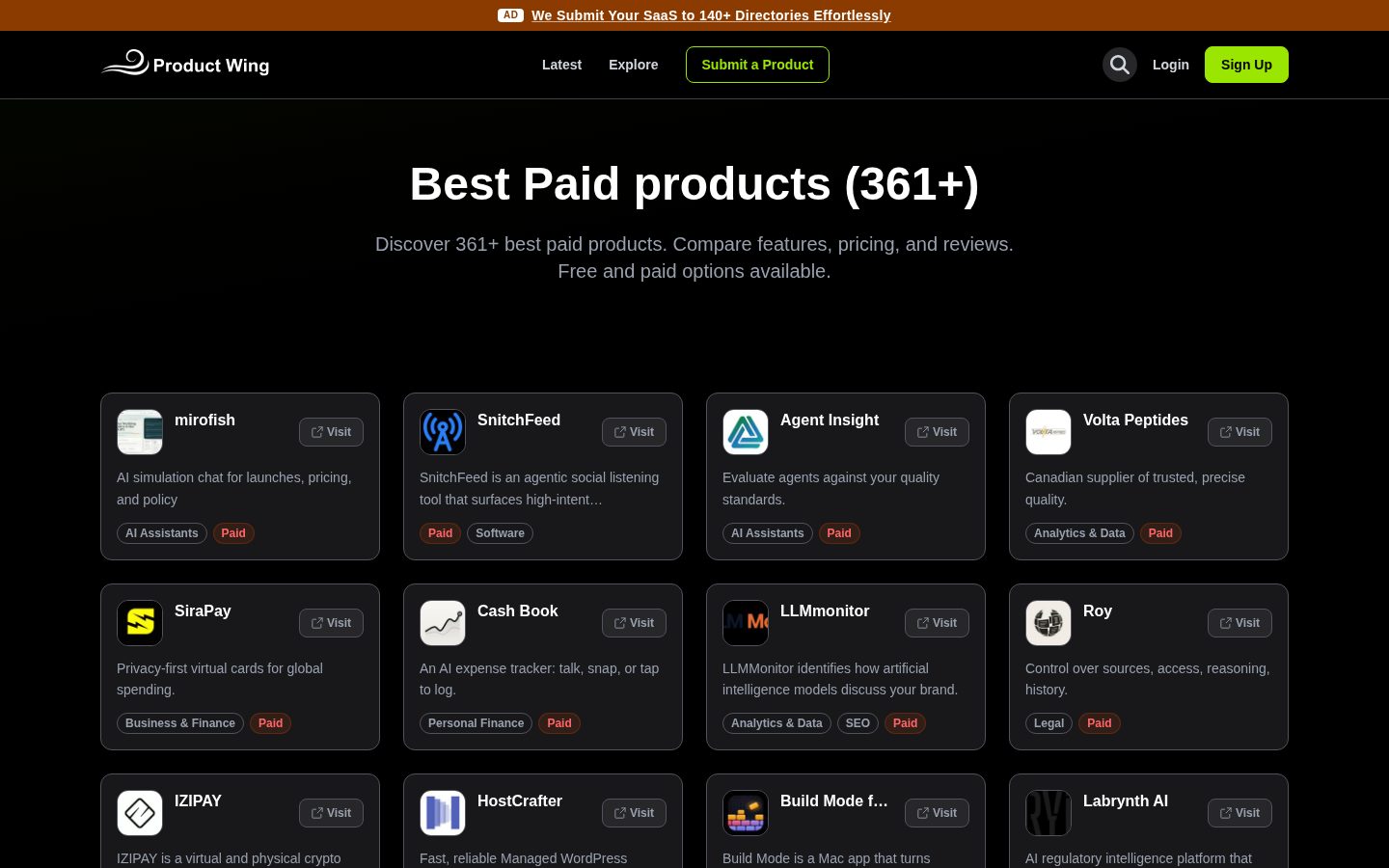Select Business & Finance tag on SiraPay card
The image size is (1389, 868).
pyautogui.click(x=180, y=723)
